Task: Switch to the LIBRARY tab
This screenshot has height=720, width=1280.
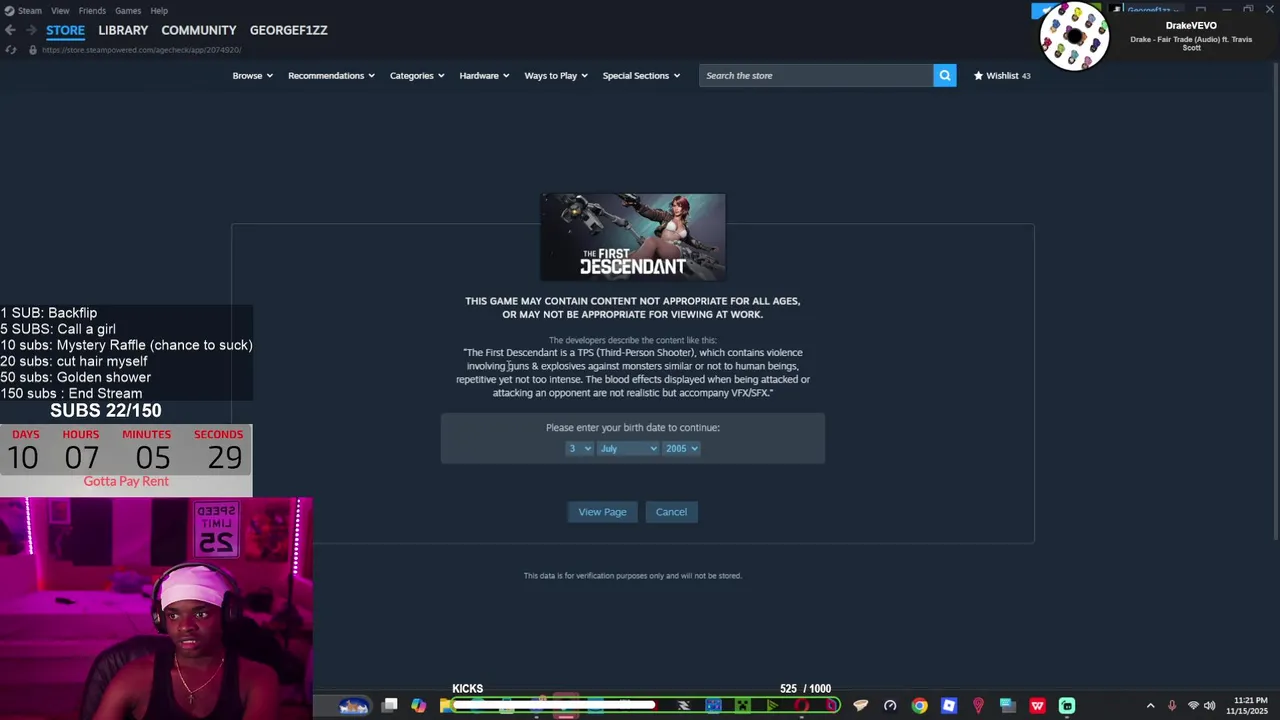Action: coord(123,30)
